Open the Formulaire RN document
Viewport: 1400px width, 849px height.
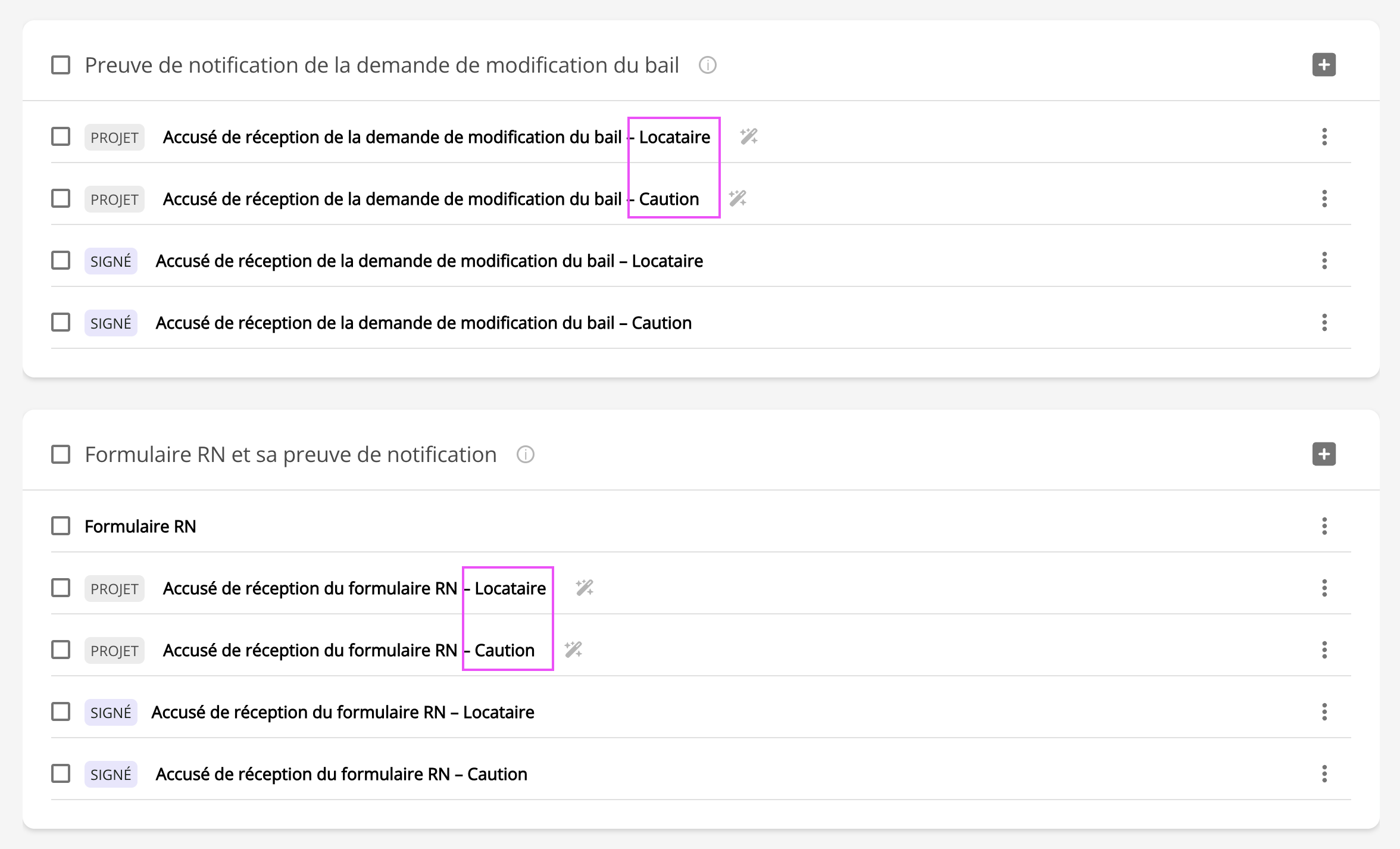[x=140, y=526]
